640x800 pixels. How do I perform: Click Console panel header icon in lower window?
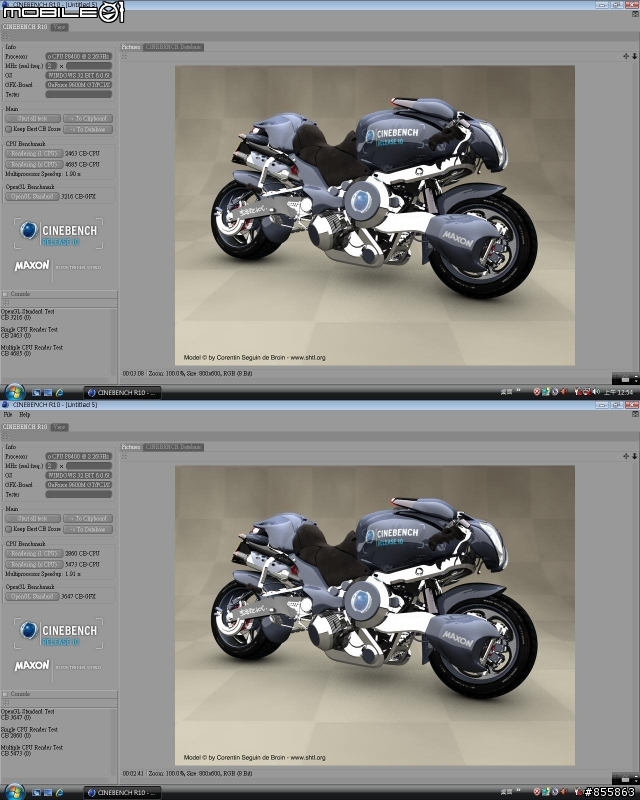pyautogui.click(x=5, y=694)
